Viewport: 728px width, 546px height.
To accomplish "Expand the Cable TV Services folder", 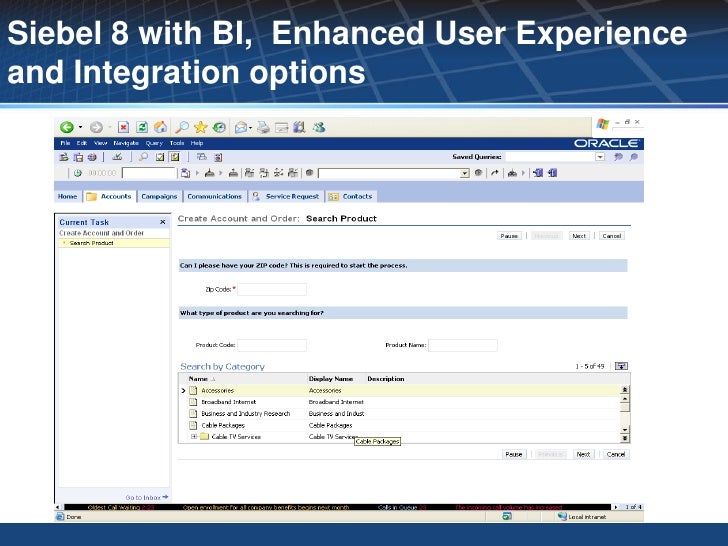I will click(x=194, y=437).
